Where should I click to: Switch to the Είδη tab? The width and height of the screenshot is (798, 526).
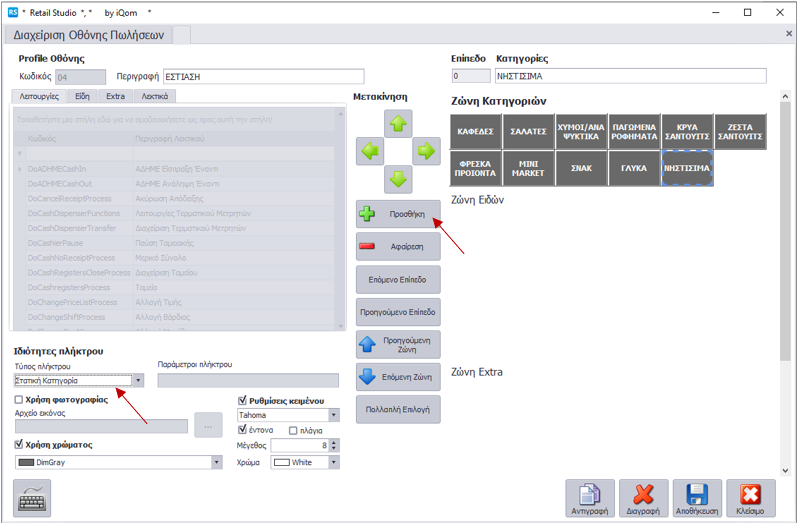point(81,97)
